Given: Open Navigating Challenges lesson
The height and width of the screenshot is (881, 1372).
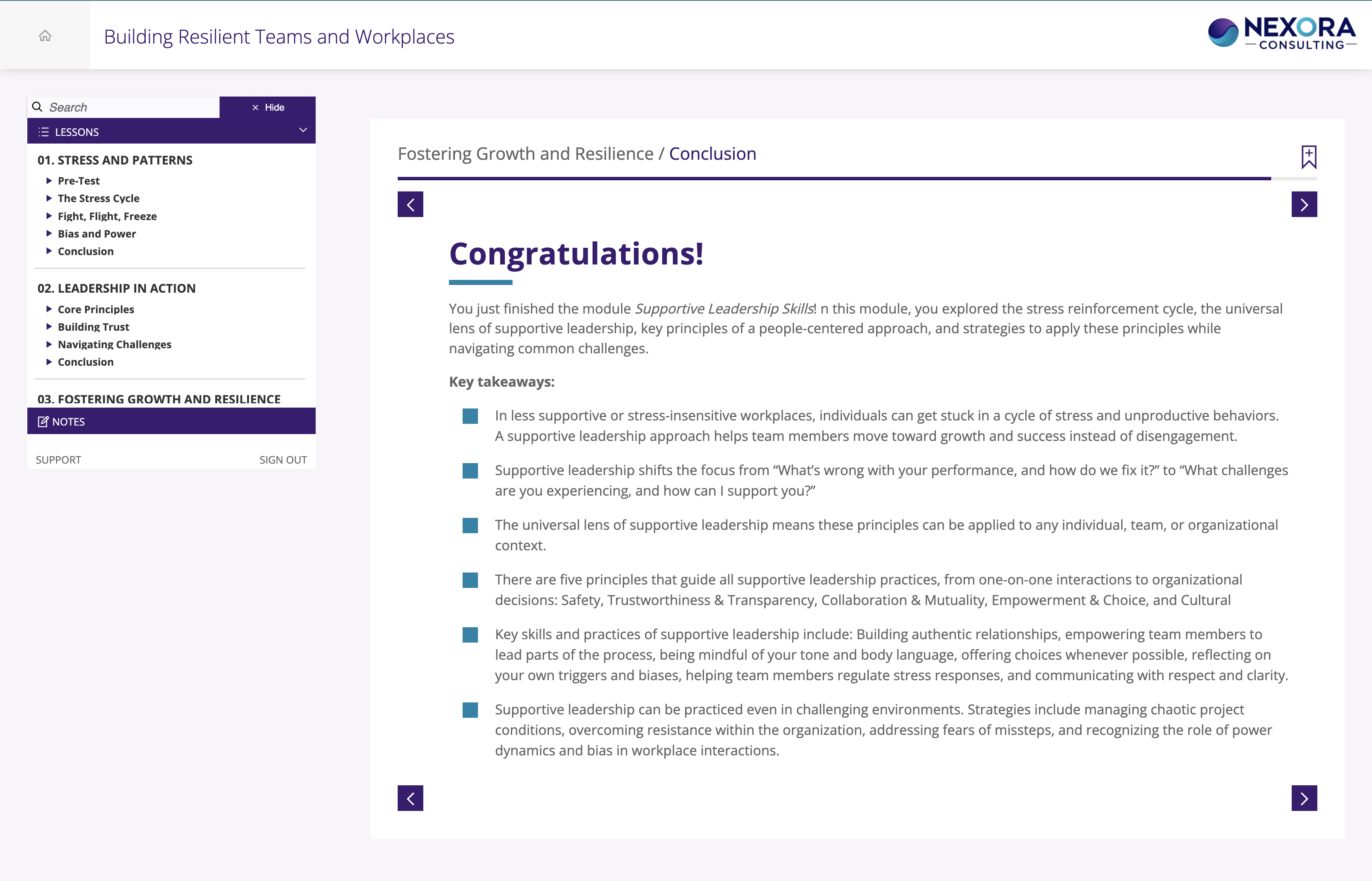Looking at the screenshot, I should pos(114,344).
